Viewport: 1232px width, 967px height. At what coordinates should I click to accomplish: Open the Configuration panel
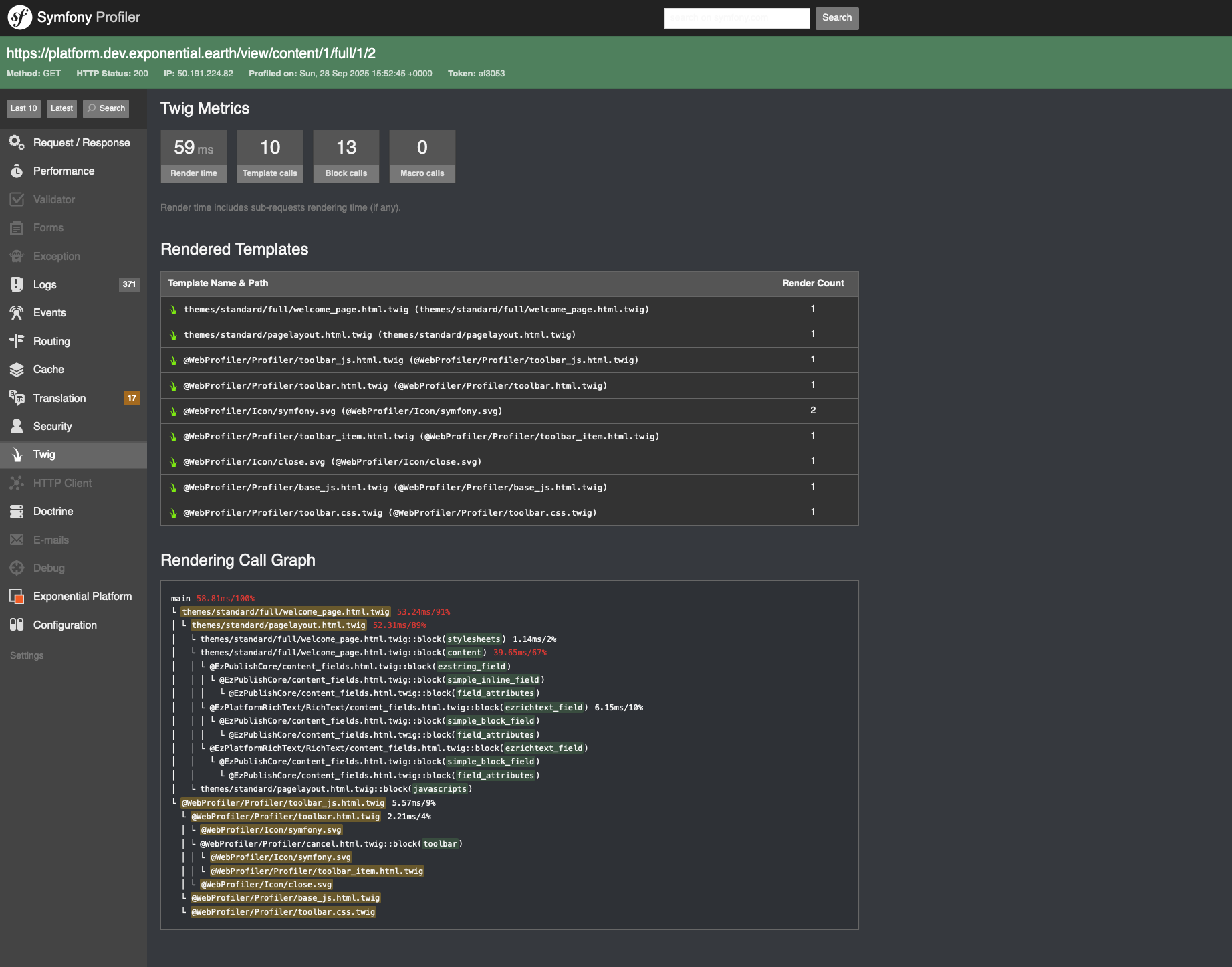tap(65, 625)
